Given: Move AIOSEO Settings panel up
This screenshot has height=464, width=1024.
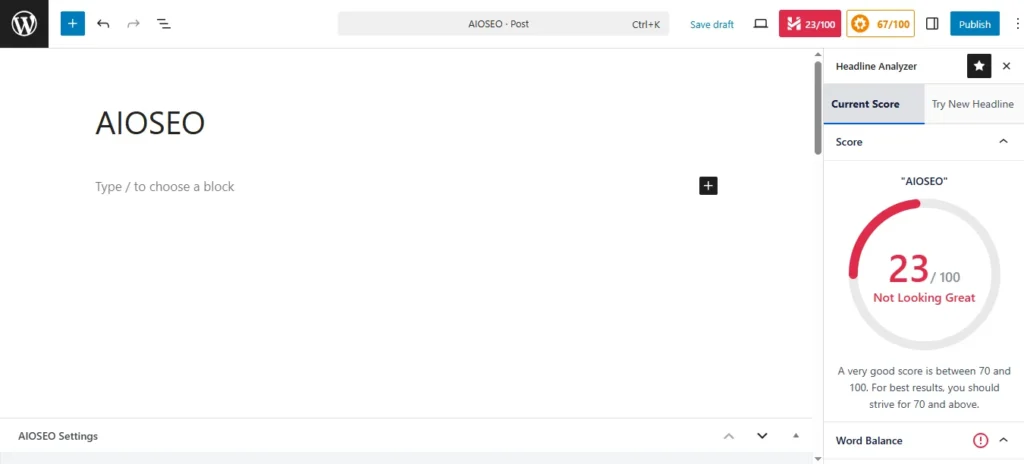Looking at the screenshot, I should click(729, 436).
